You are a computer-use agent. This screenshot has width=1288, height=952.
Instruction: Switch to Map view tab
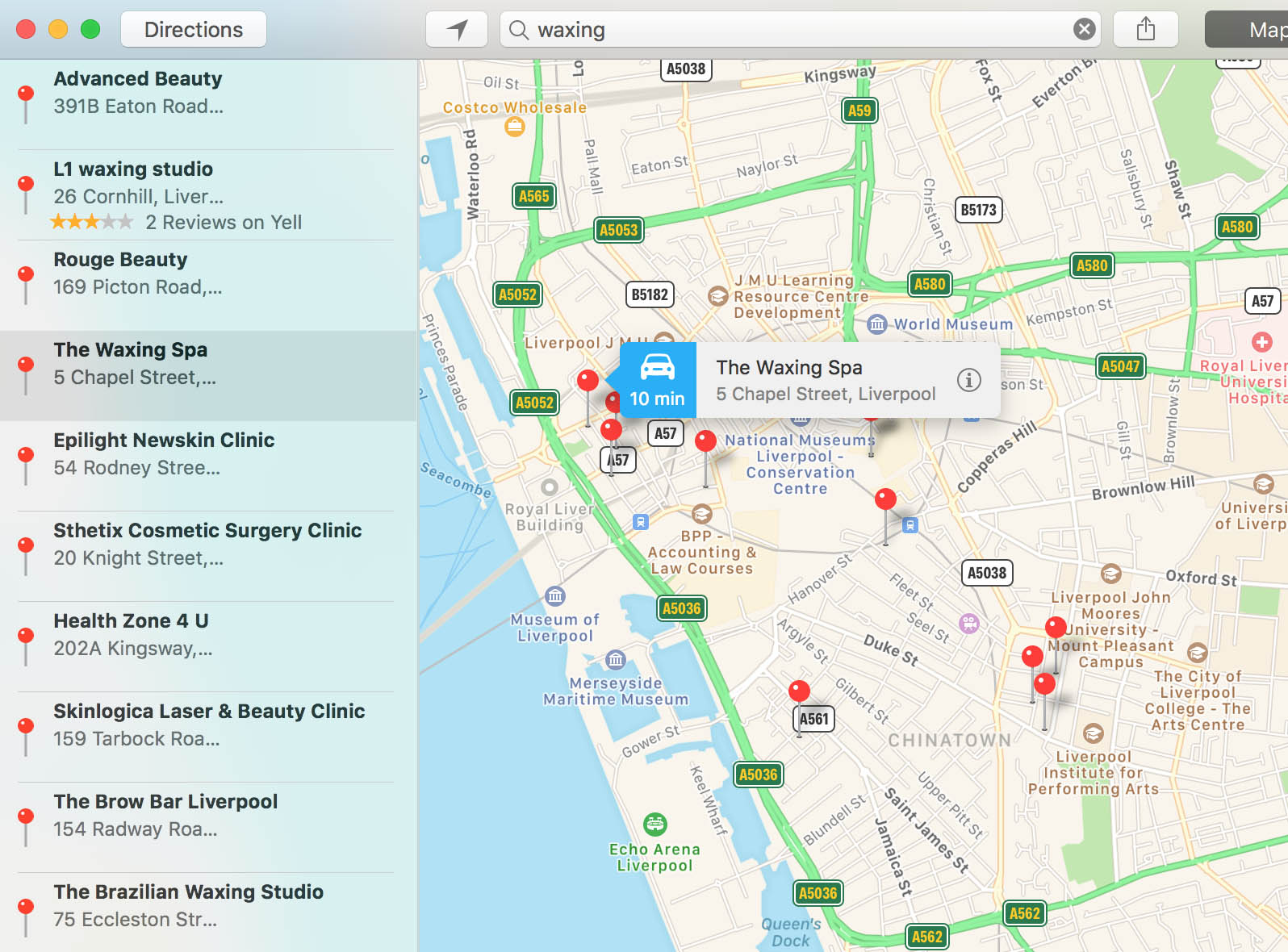(1247, 30)
